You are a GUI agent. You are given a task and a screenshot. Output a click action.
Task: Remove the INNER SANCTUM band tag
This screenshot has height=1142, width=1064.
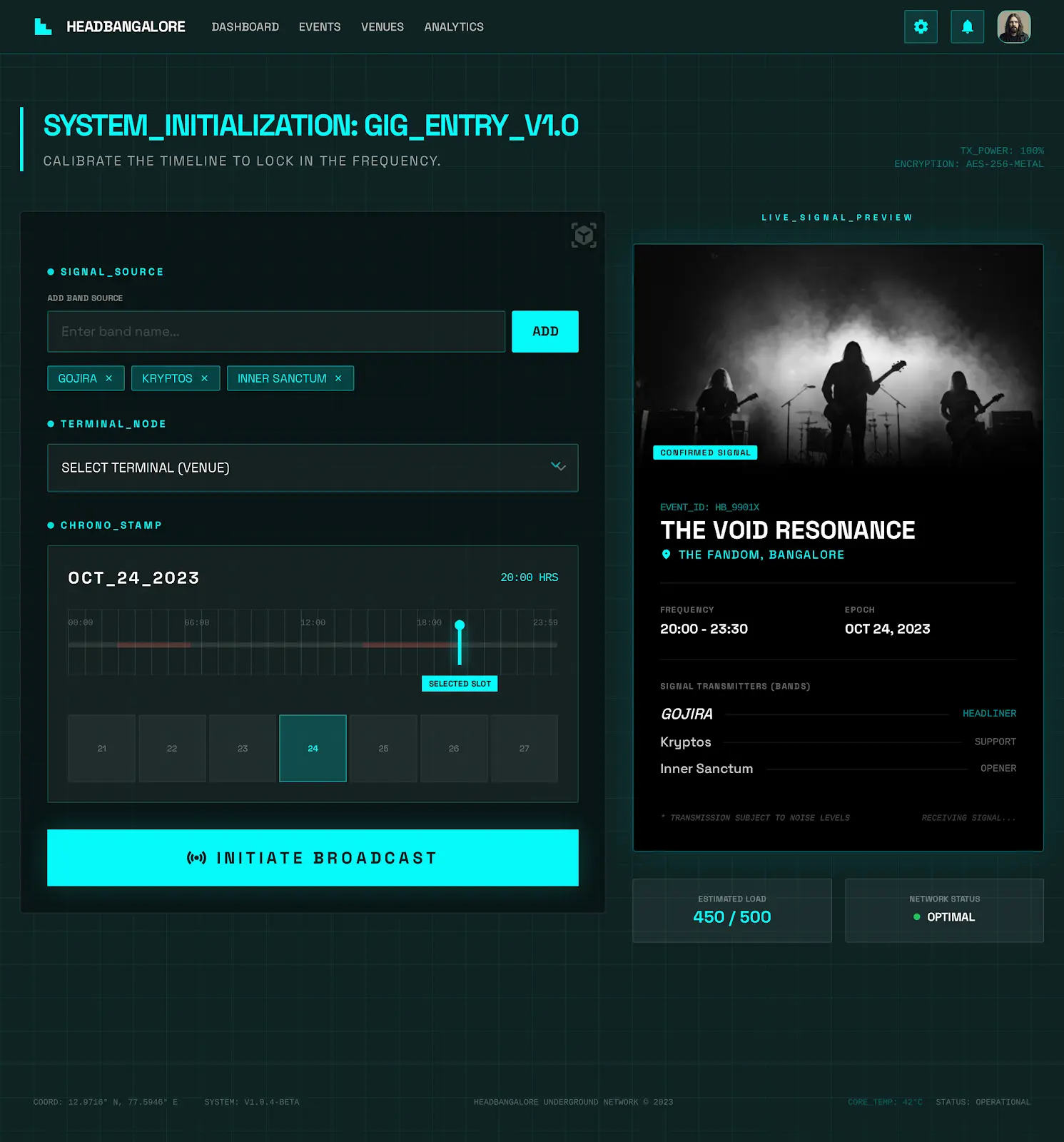pyautogui.click(x=338, y=378)
